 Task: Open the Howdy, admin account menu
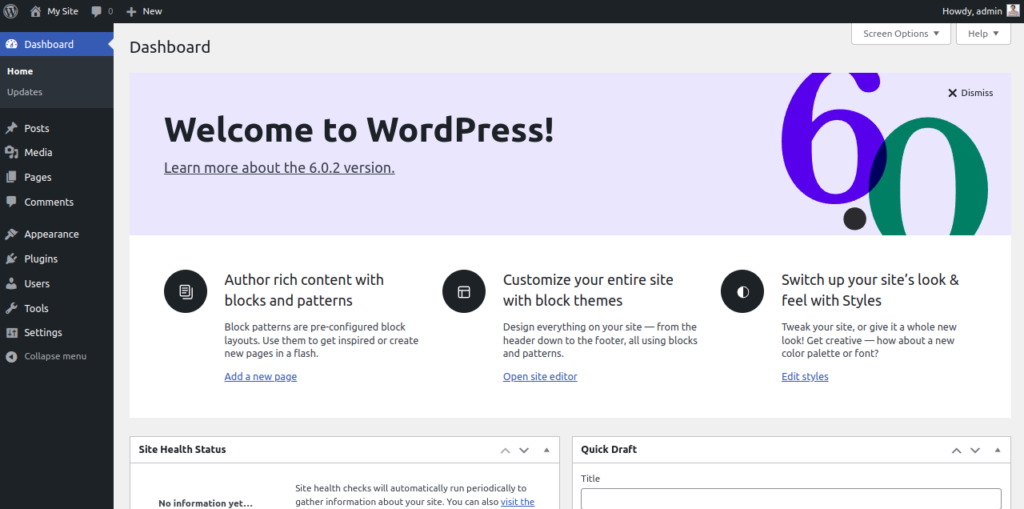(x=980, y=11)
